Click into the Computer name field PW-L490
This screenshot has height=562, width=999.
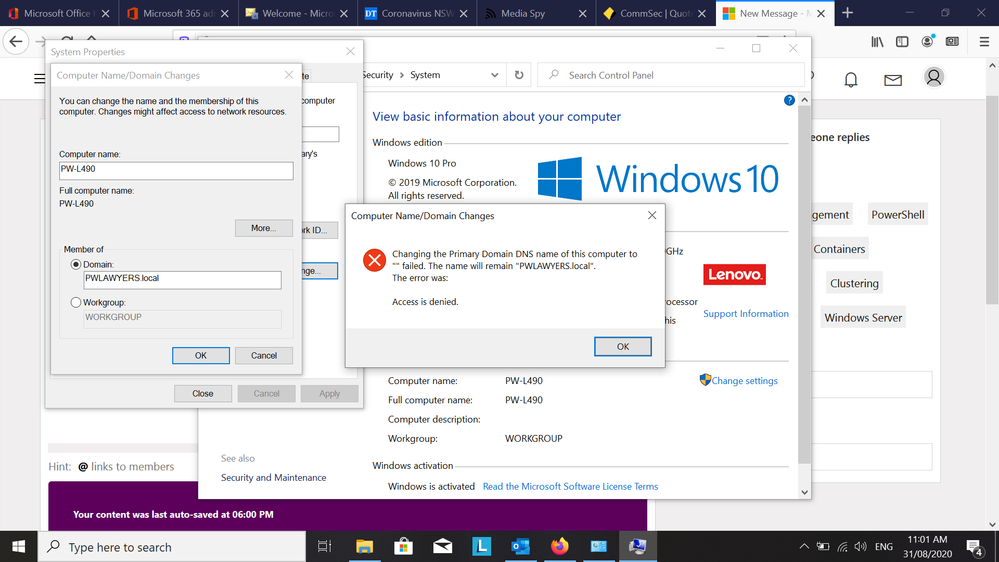[x=176, y=170]
